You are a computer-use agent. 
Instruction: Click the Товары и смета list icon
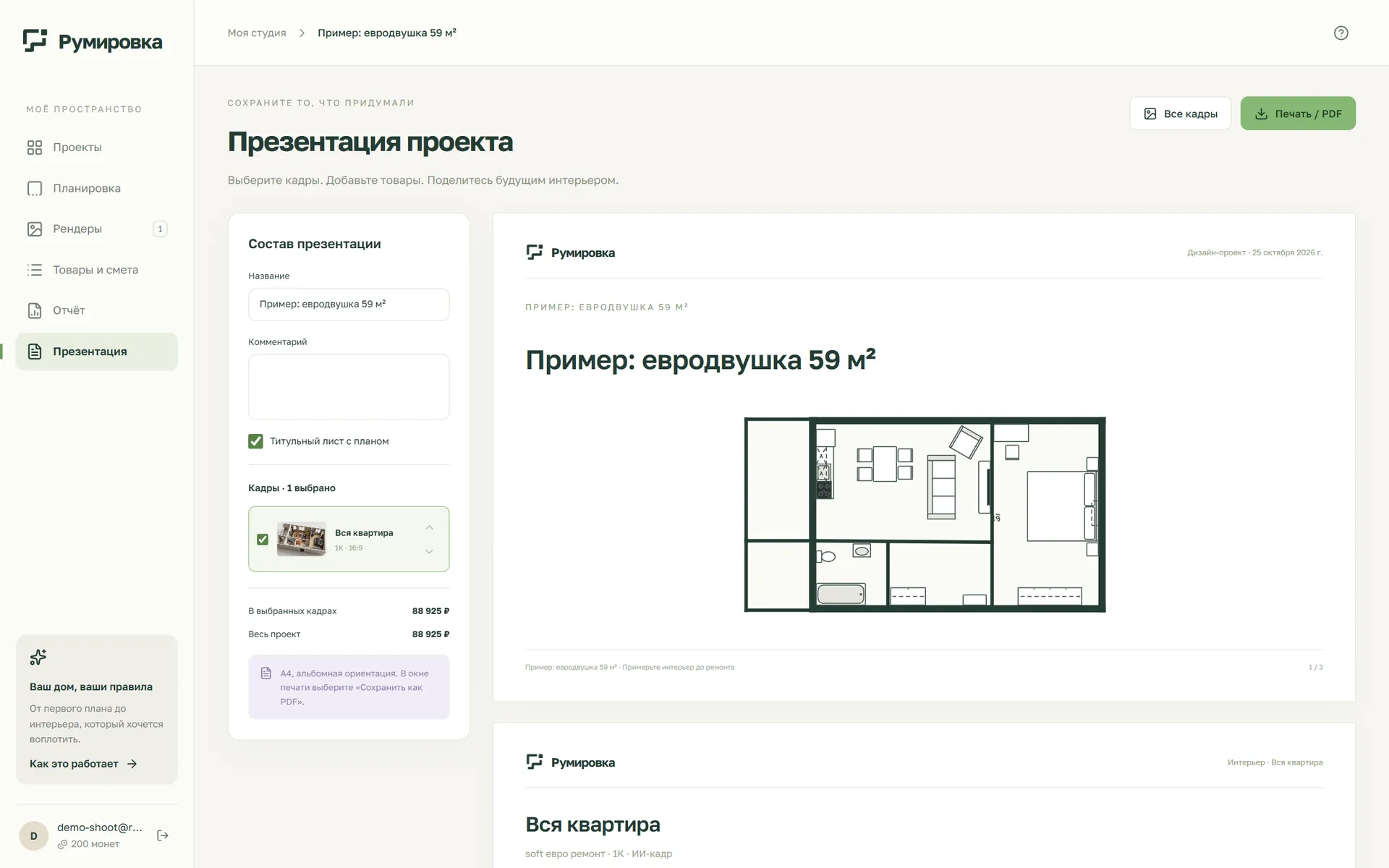pos(35,270)
